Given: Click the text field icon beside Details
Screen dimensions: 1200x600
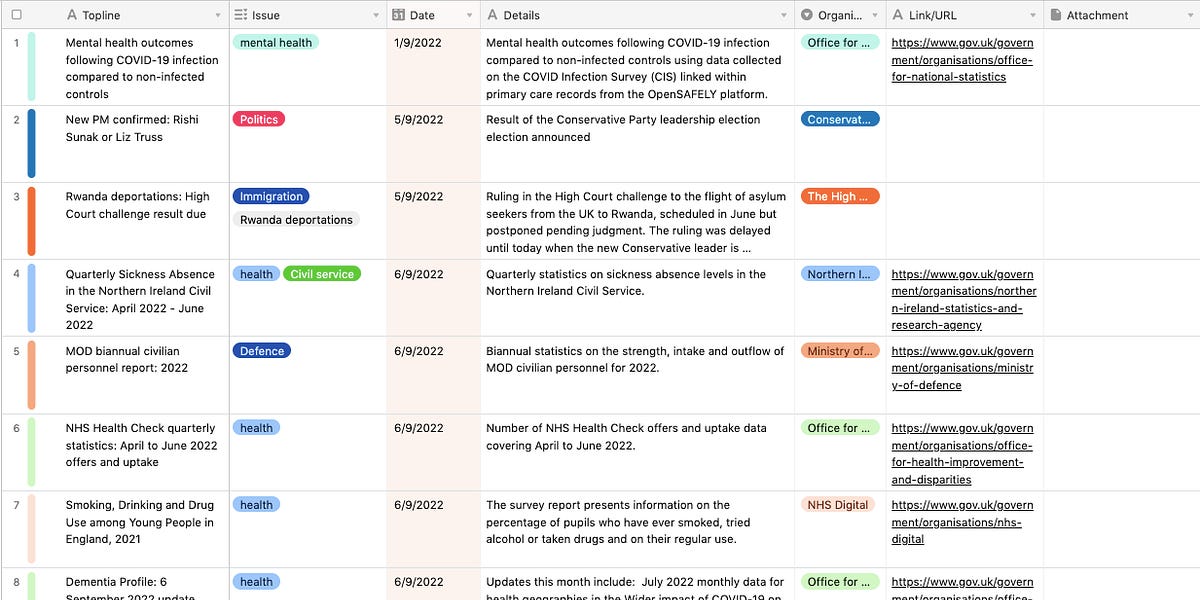Looking at the screenshot, I should coord(492,15).
